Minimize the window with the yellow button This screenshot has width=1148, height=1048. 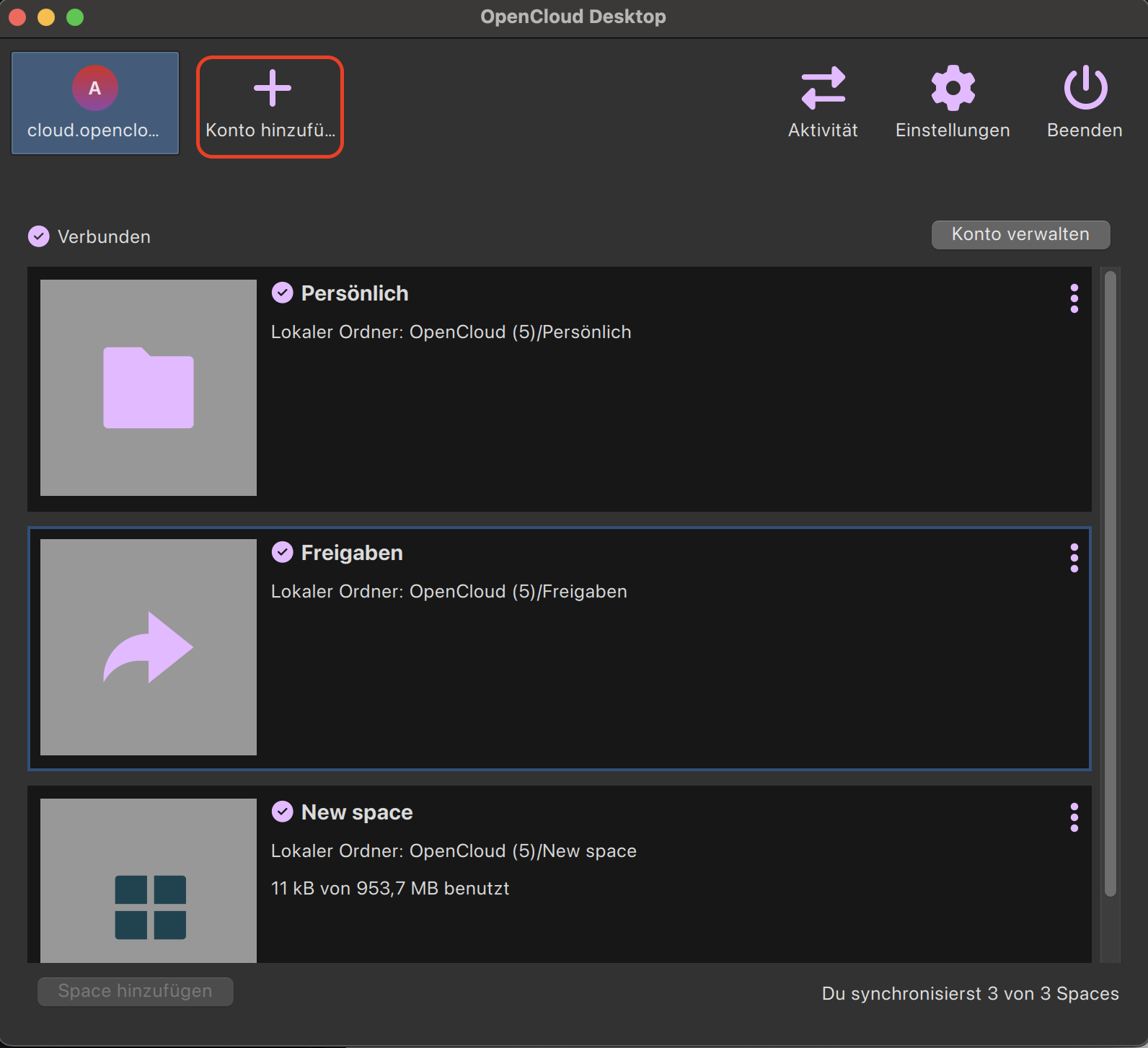pos(46,17)
